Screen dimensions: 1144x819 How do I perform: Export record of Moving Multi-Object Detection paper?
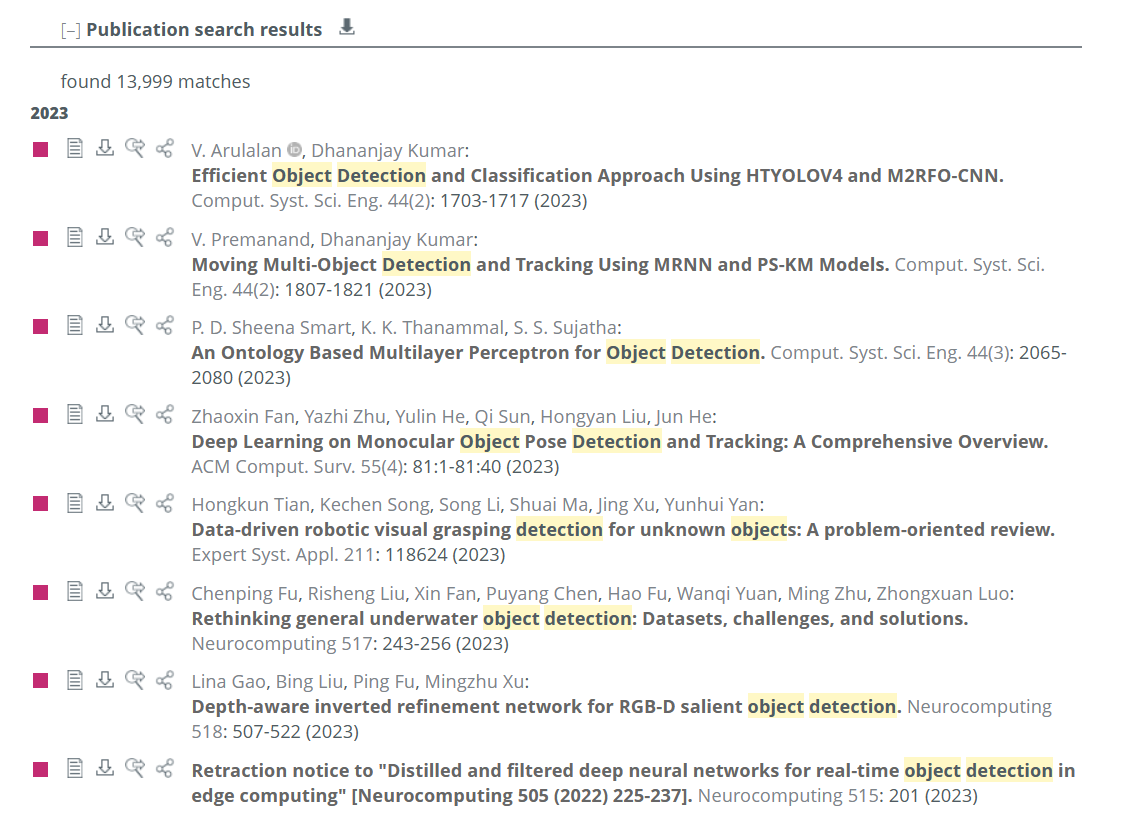click(105, 237)
